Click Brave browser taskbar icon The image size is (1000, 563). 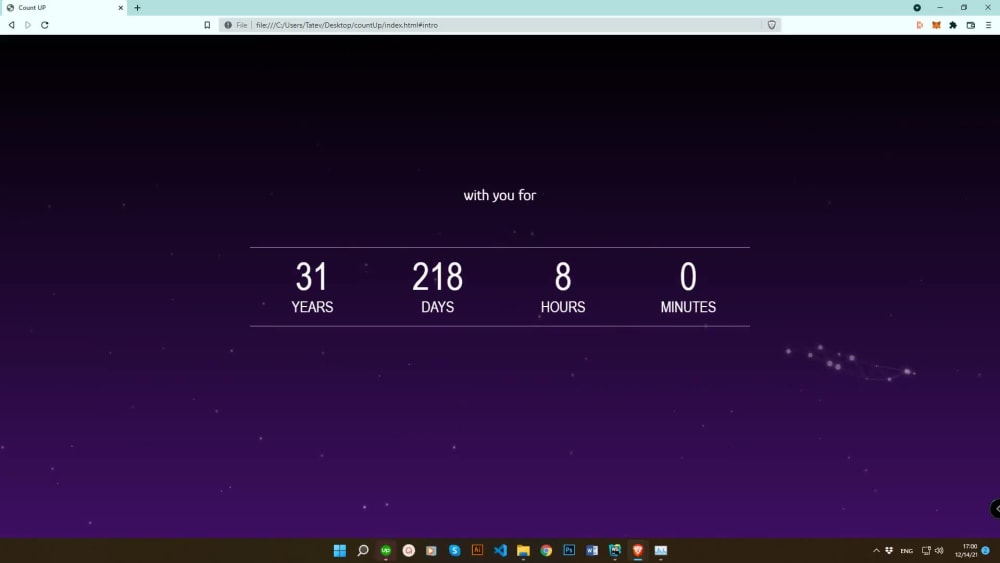(x=638, y=550)
